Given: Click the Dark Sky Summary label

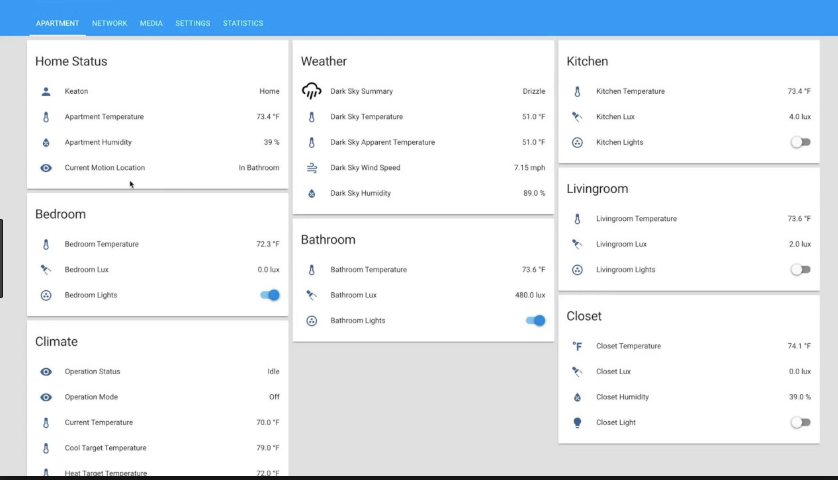Looking at the screenshot, I should pos(361,91).
